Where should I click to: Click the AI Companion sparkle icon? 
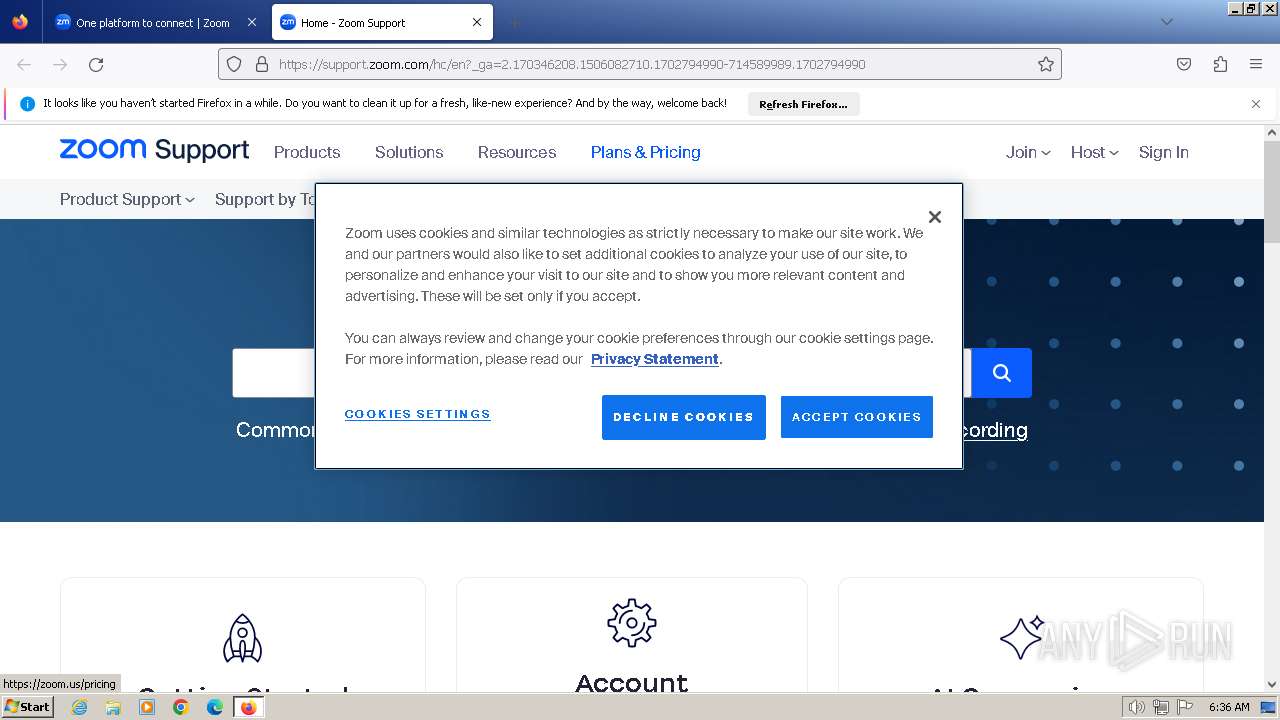point(1022,637)
